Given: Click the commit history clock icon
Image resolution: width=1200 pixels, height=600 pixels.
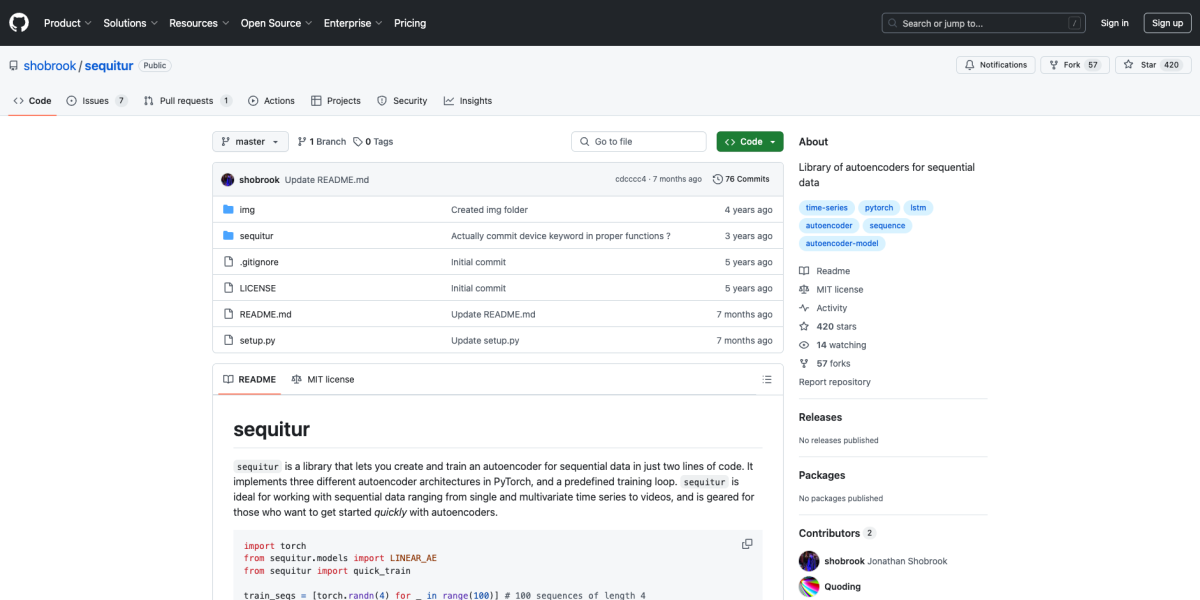Looking at the screenshot, I should pos(717,179).
